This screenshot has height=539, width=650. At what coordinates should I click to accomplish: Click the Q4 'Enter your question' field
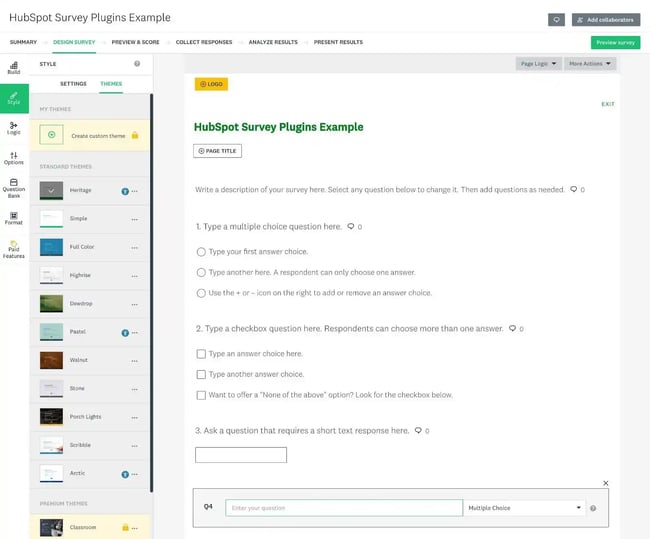344,508
